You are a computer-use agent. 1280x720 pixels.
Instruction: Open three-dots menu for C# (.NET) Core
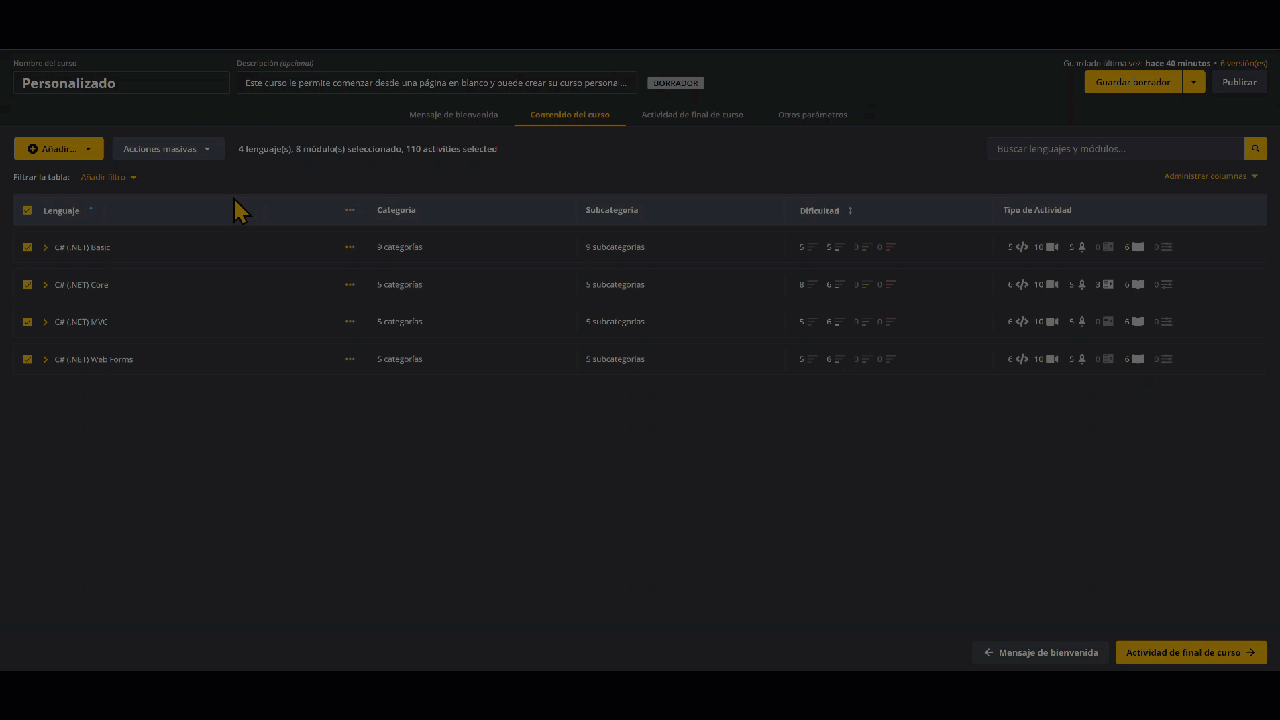[350, 285]
